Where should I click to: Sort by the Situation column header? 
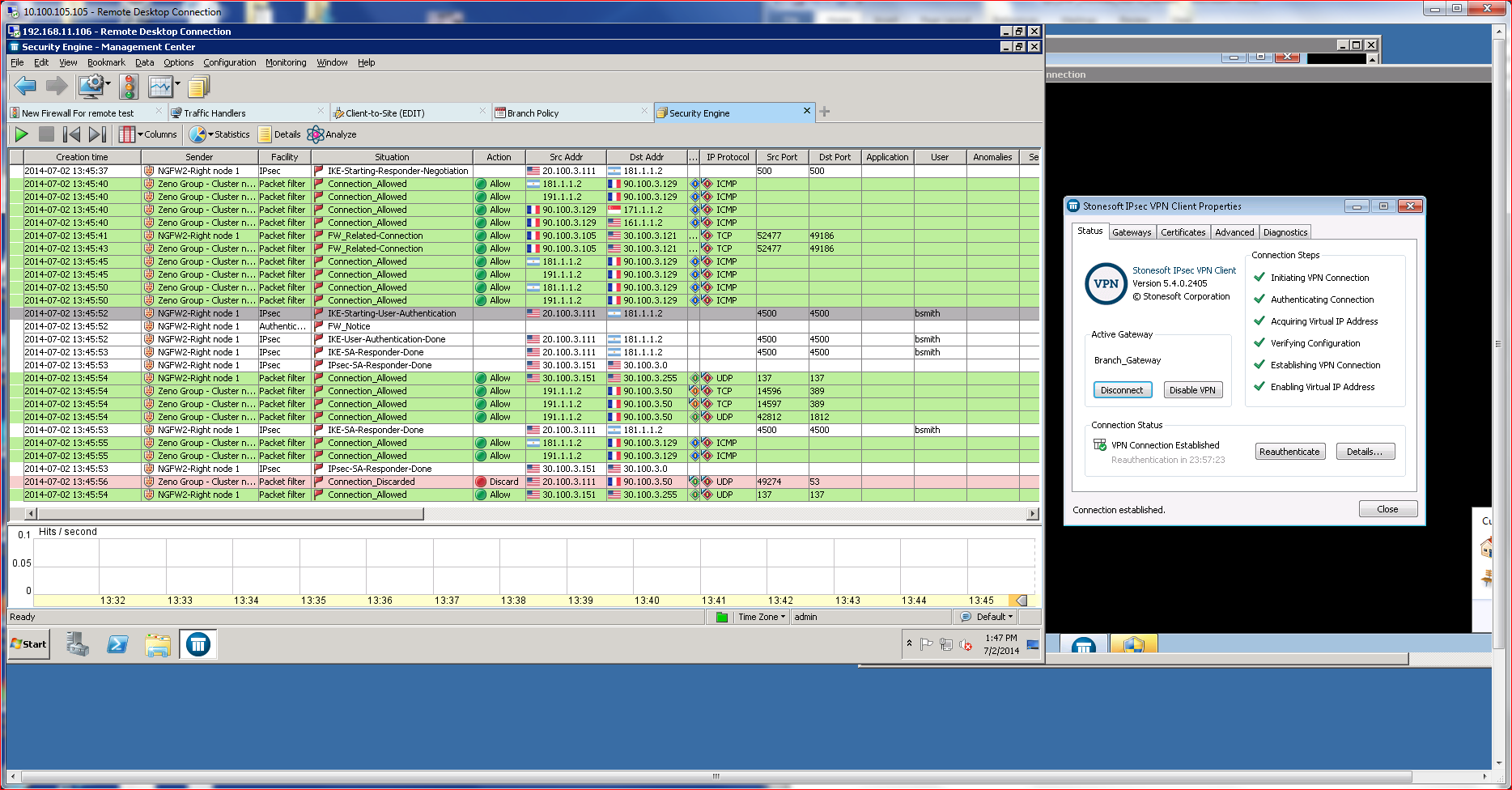pos(392,157)
